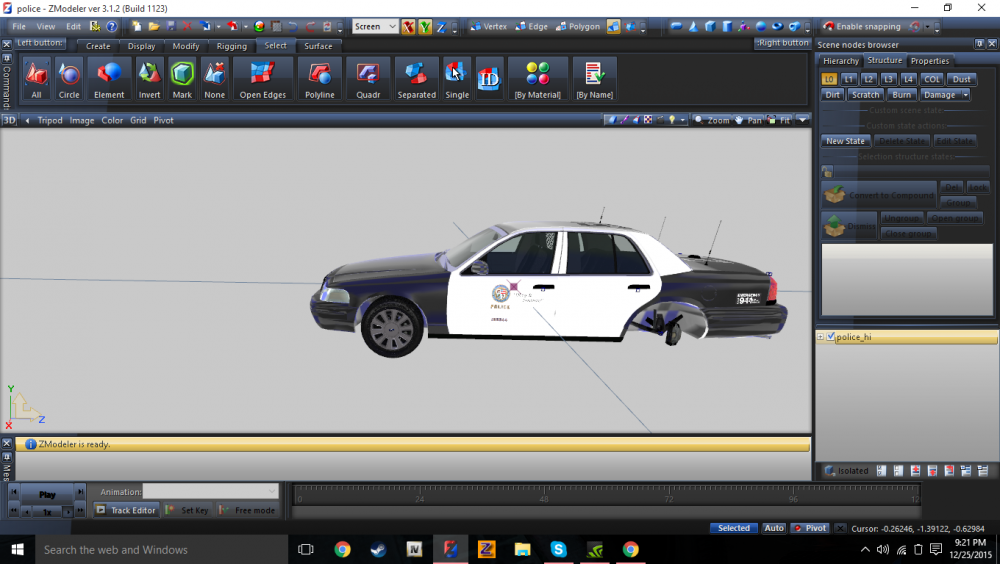Open the View menu
Viewport: 1000px width, 564px height.
(x=45, y=26)
